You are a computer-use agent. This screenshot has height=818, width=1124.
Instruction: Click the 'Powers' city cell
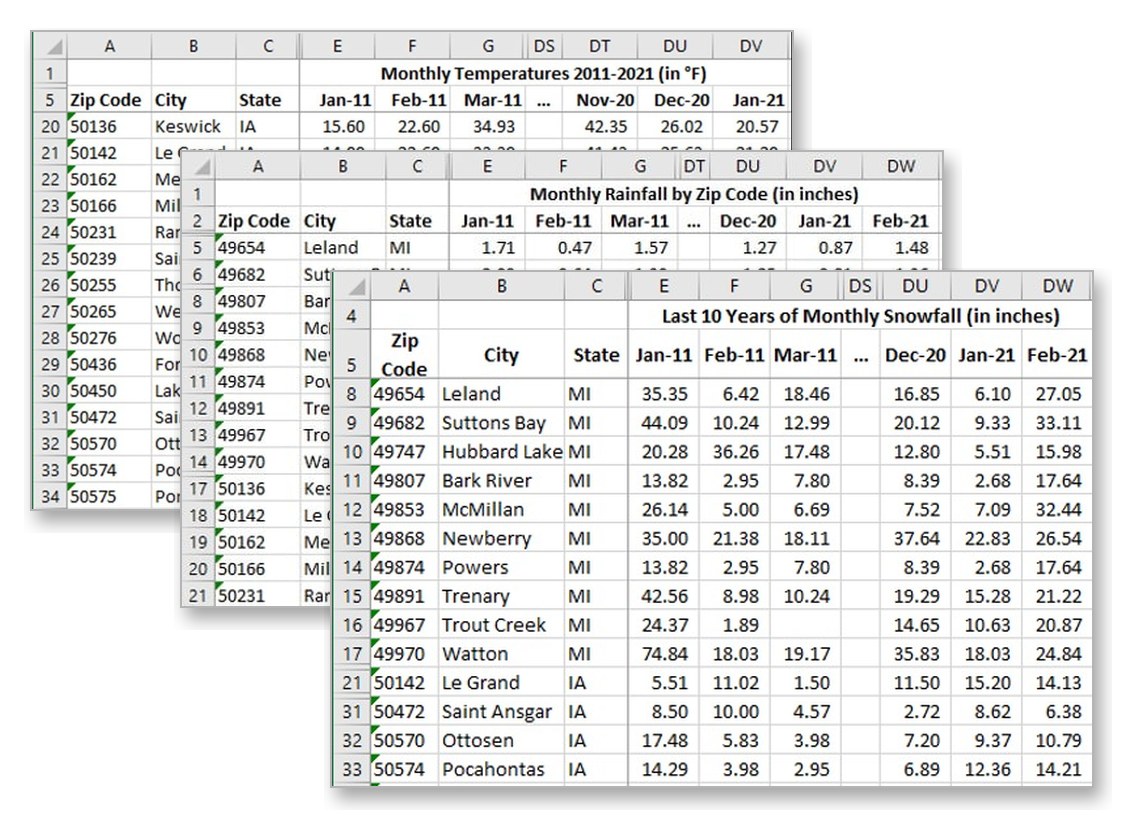click(x=501, y=567)
